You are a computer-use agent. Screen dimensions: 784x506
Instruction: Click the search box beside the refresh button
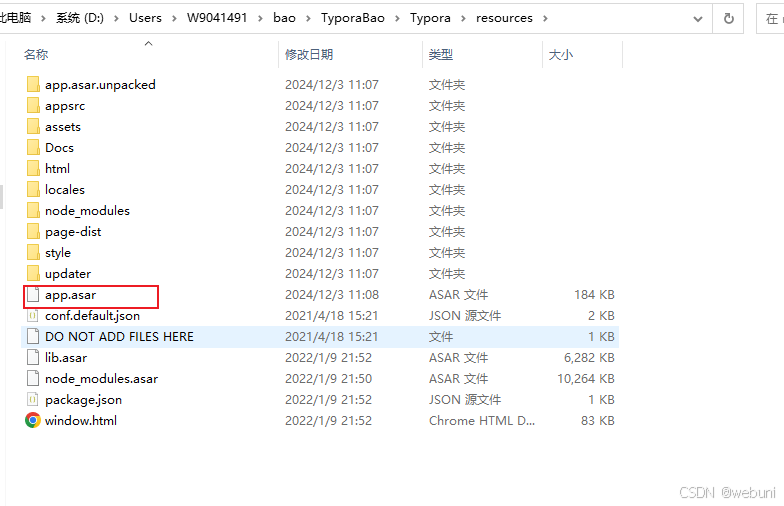[770, 18]
